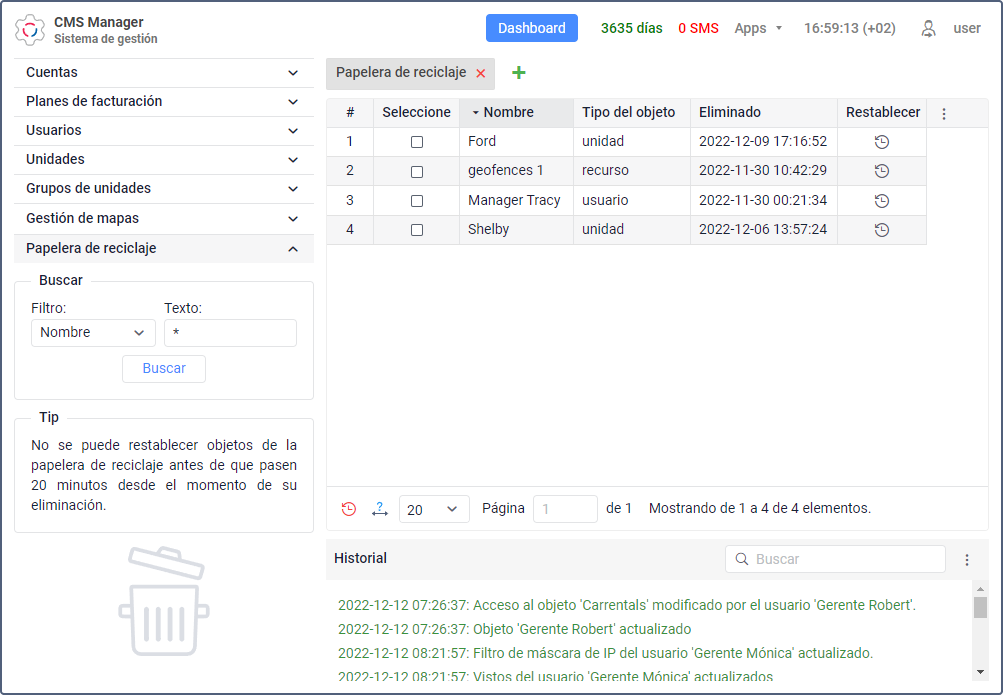Viewport: 1003px width, 695px height.
Task: Click the auto-fit column width icon
Action: 379,509
